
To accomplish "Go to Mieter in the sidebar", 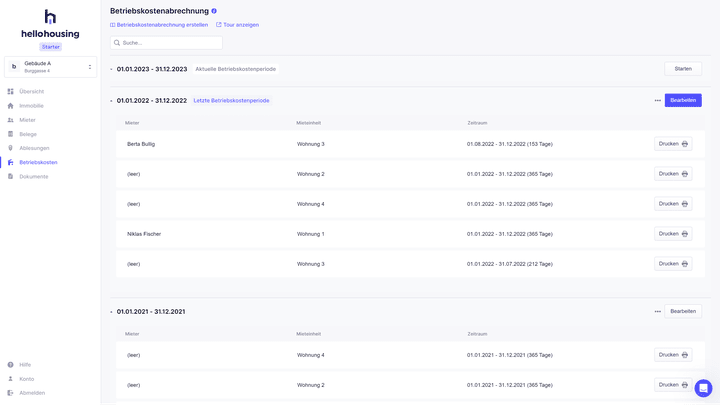I will point(27,120).
